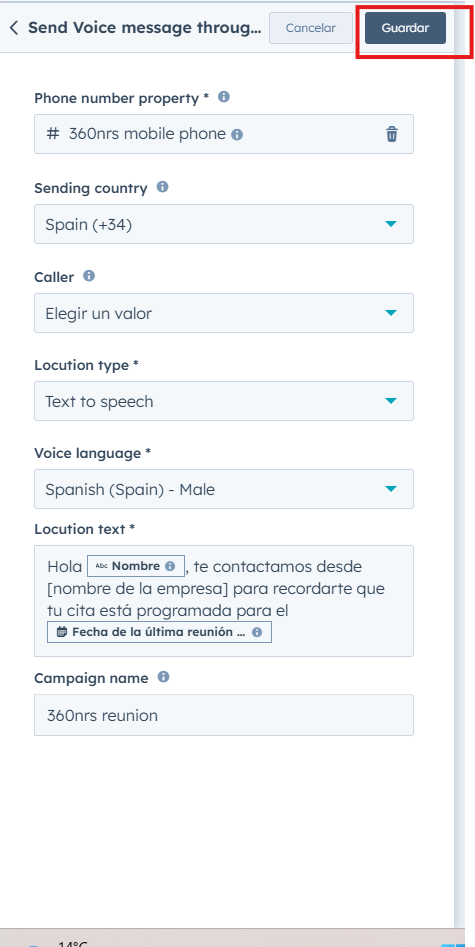The image size is (475, 947).
Task: Click the calendar icon on the Fecha token
Action: [x=62, y=632]
